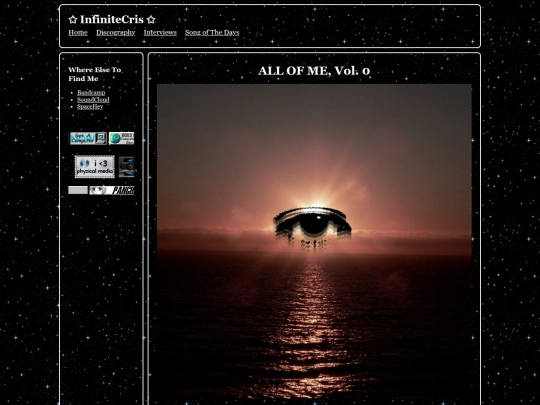Open the SpaceHey profile link
Screen dimensions: 540x405
pyautogui.click(x=90, y=106)
